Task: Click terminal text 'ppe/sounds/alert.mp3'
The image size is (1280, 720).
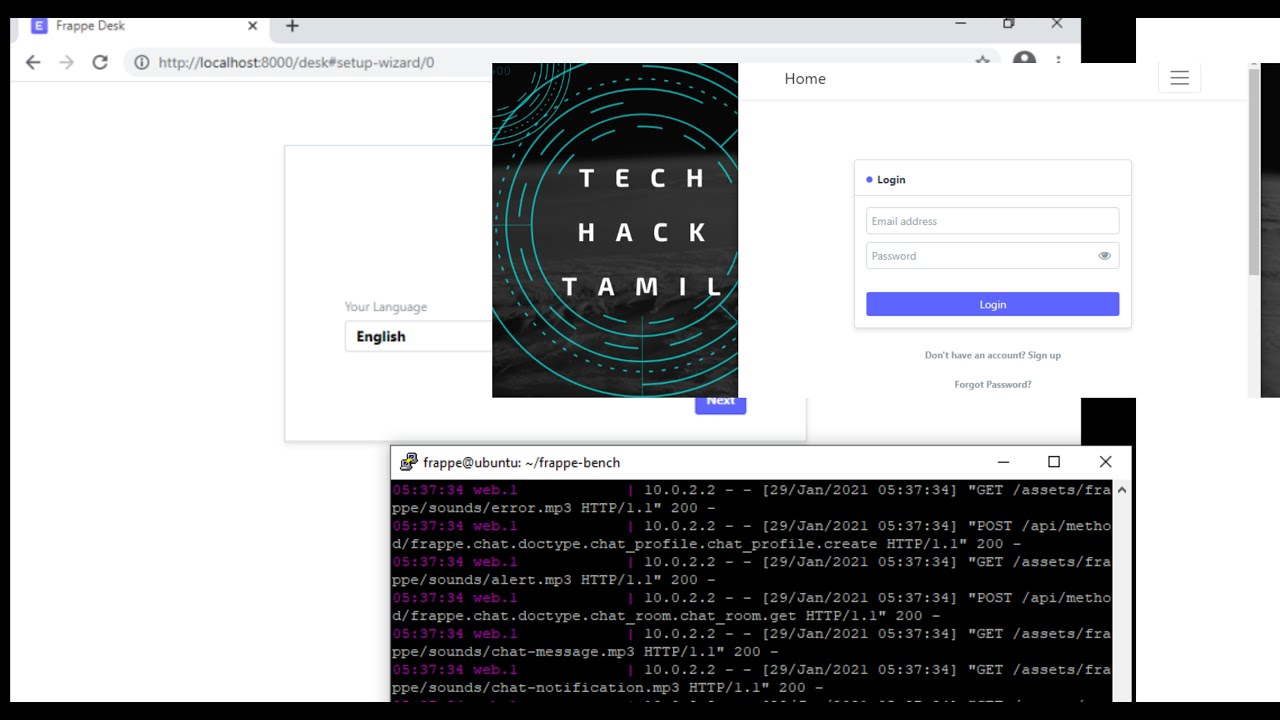Action: click(482, 580)
